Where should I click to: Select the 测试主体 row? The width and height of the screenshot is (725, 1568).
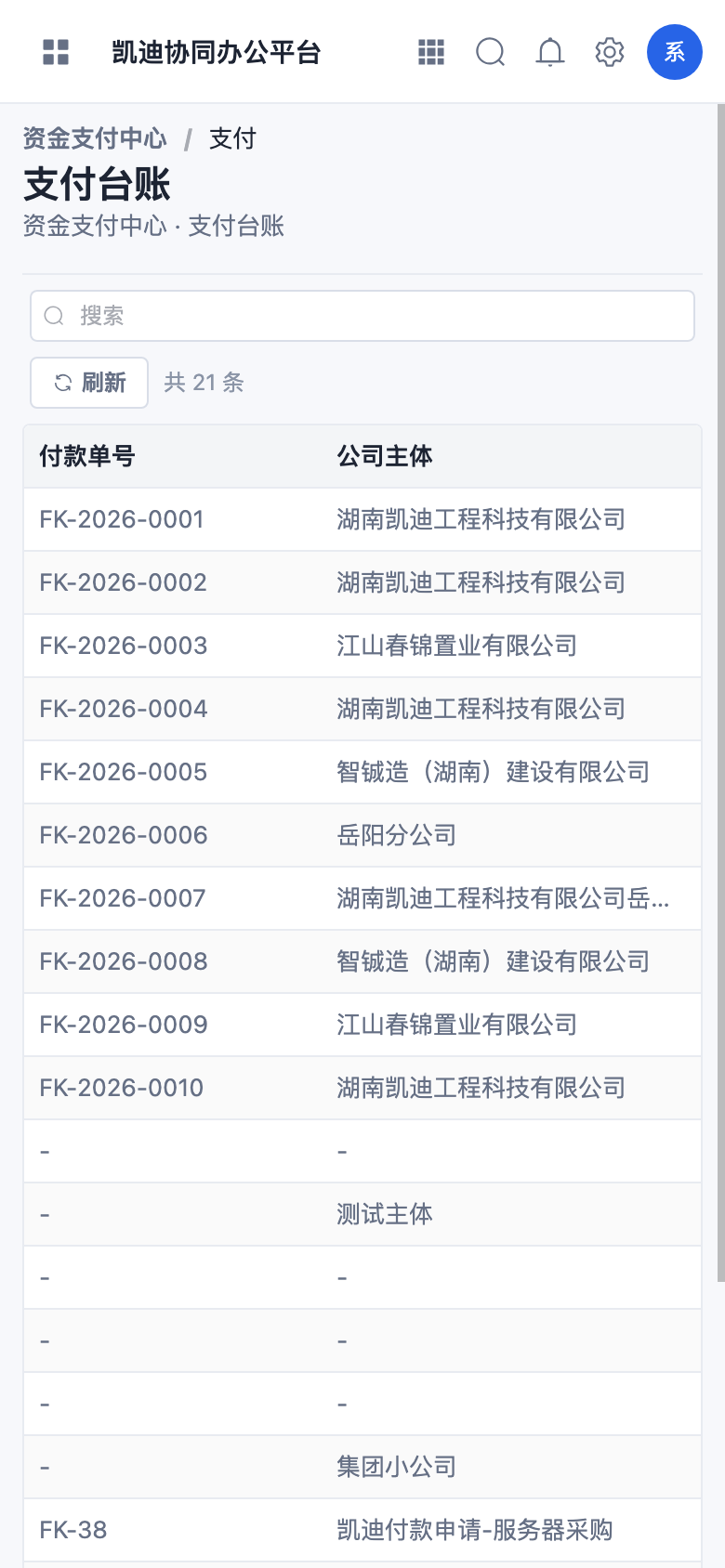[362, 1214]
